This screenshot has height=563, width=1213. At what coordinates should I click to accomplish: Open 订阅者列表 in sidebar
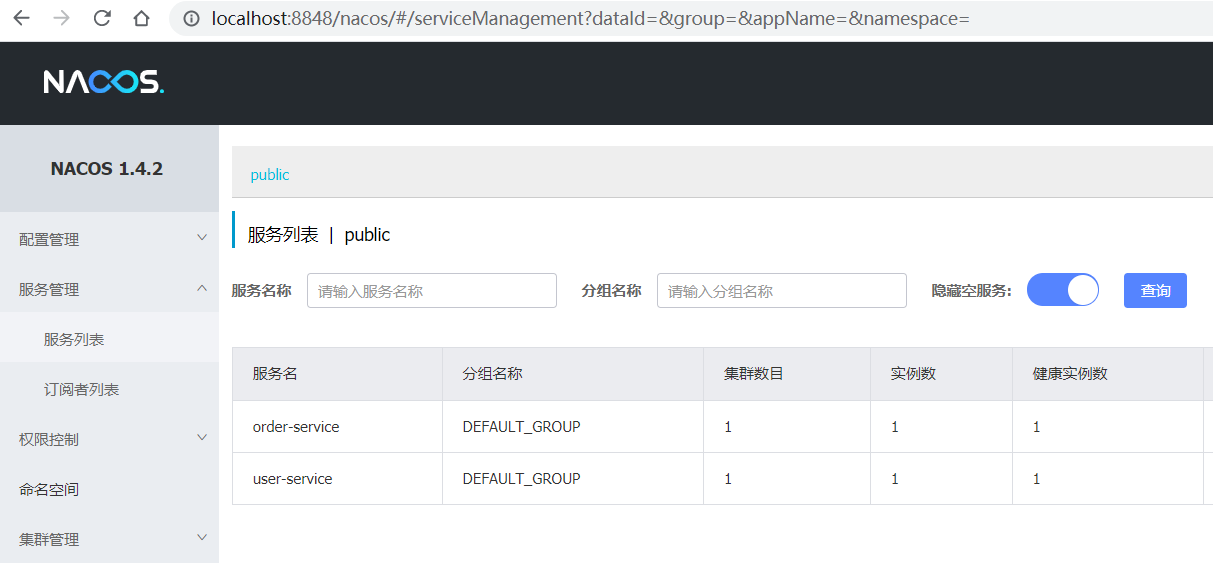pyautogui.click(x=81, y=389)
